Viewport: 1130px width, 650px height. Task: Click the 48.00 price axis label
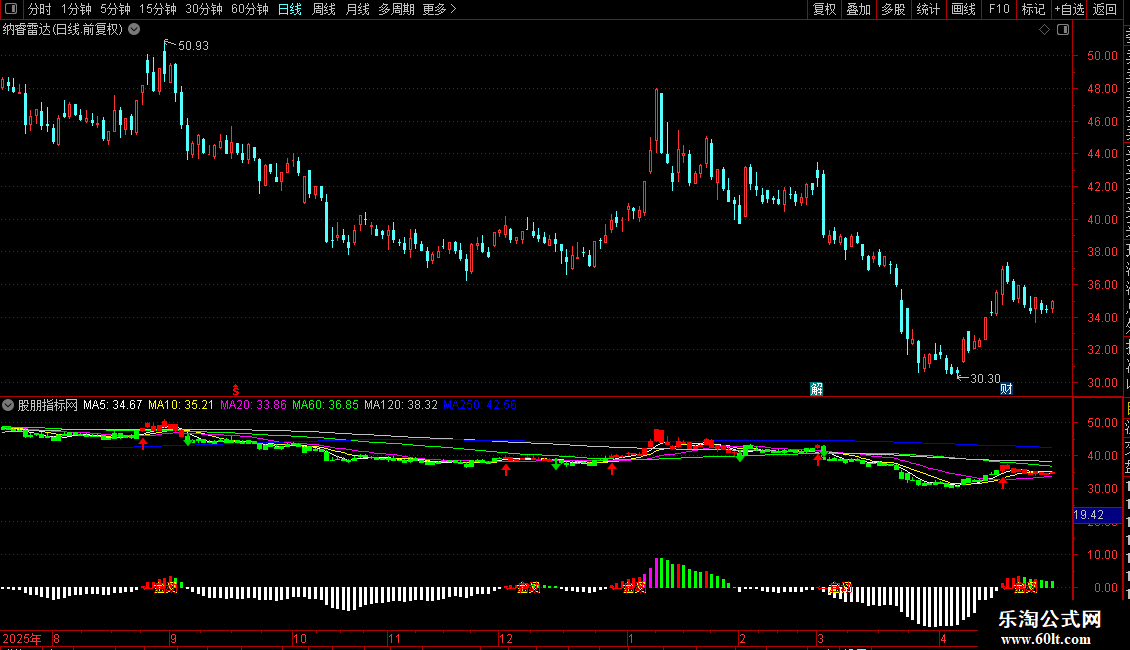(1103, 89)
